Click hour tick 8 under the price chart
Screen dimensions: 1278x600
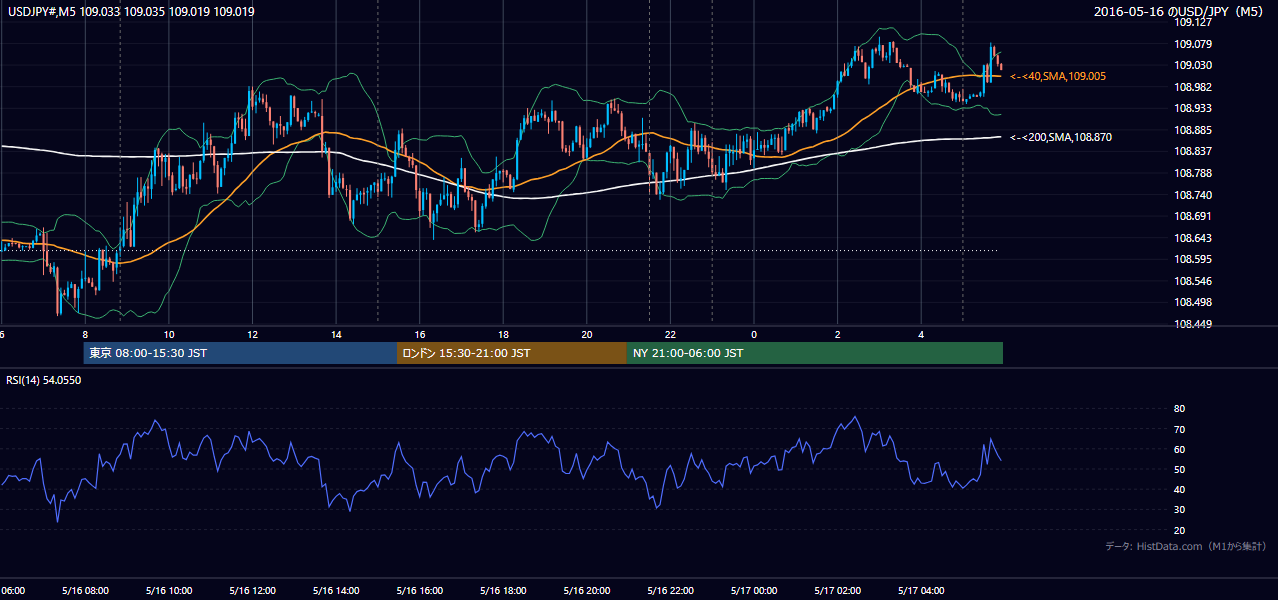coord(86,334)
